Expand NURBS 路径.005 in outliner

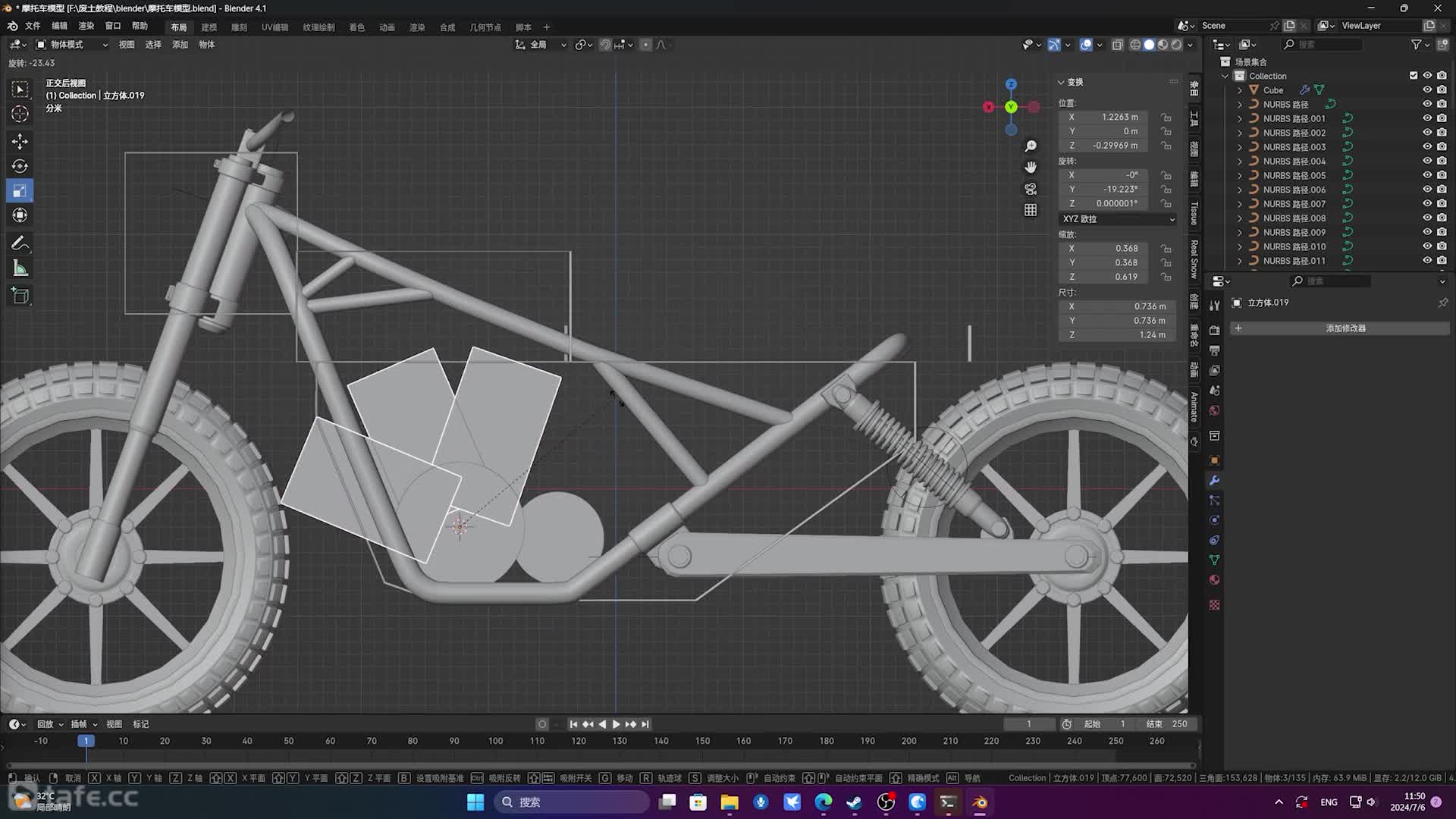click(x=1240, y=175)
